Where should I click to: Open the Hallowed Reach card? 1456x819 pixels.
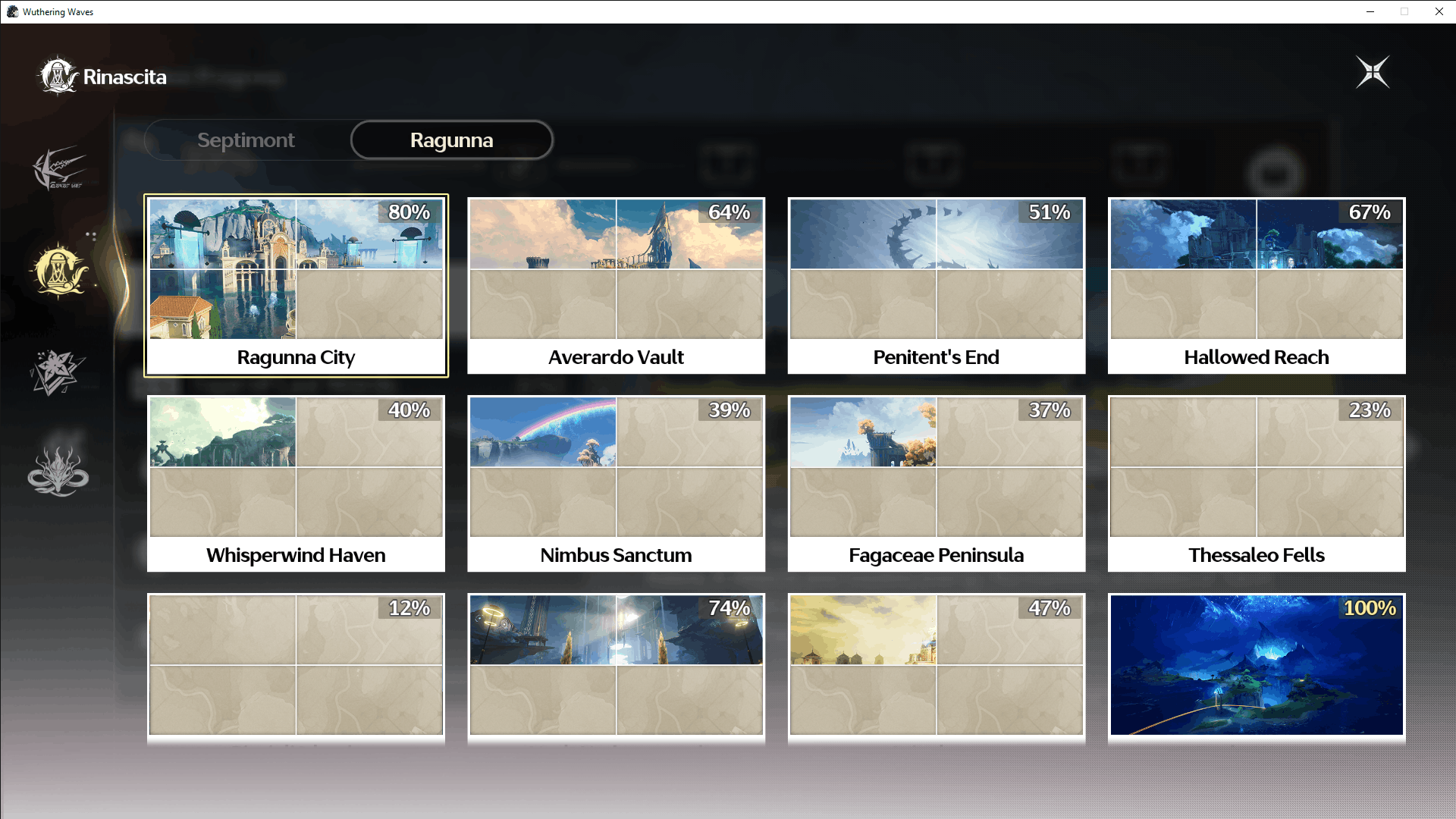1257,286
